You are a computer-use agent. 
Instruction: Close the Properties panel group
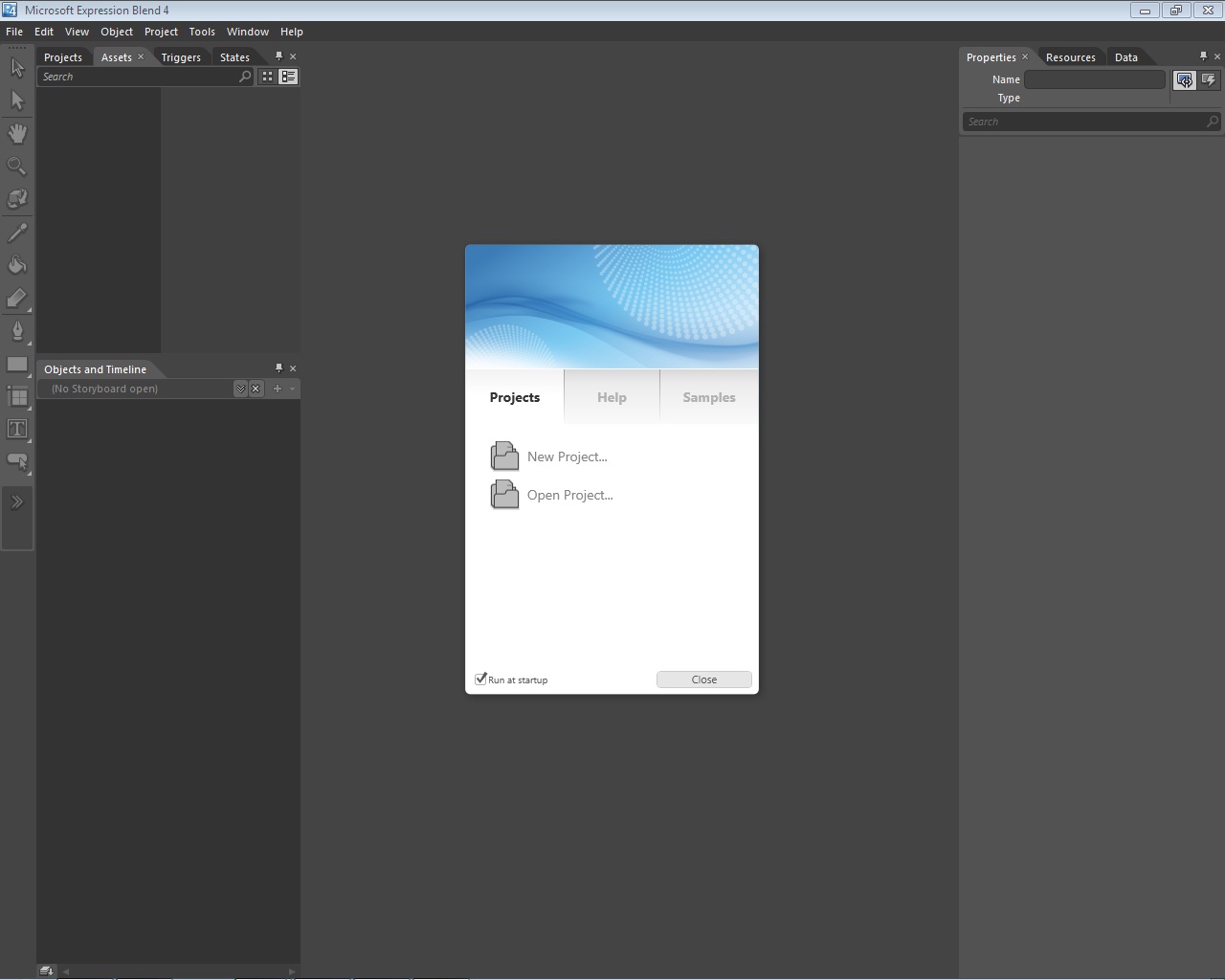tap(1216, 56)
